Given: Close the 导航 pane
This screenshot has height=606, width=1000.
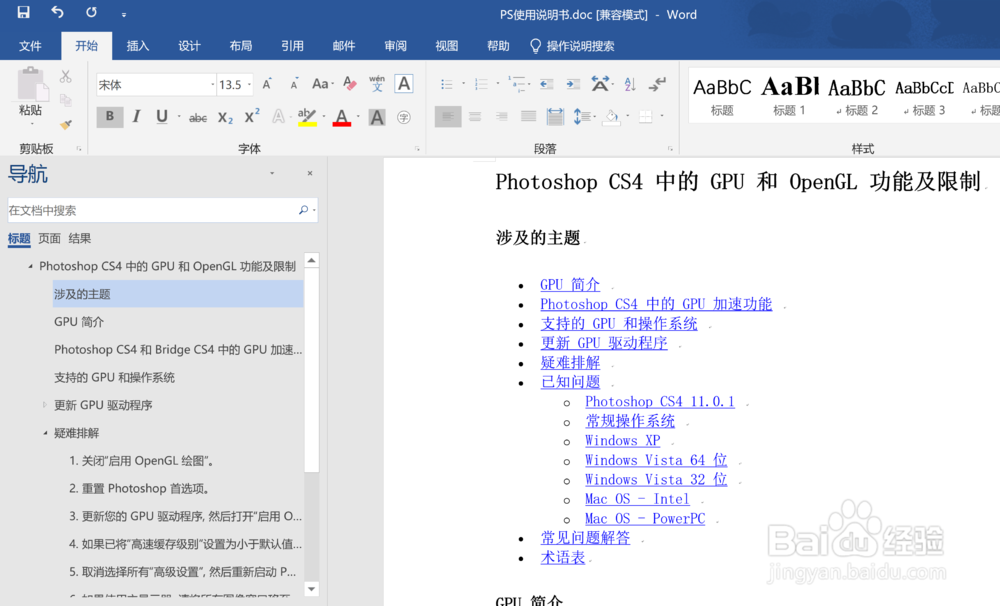Looking at the screenshot, I should click(310, 174).
